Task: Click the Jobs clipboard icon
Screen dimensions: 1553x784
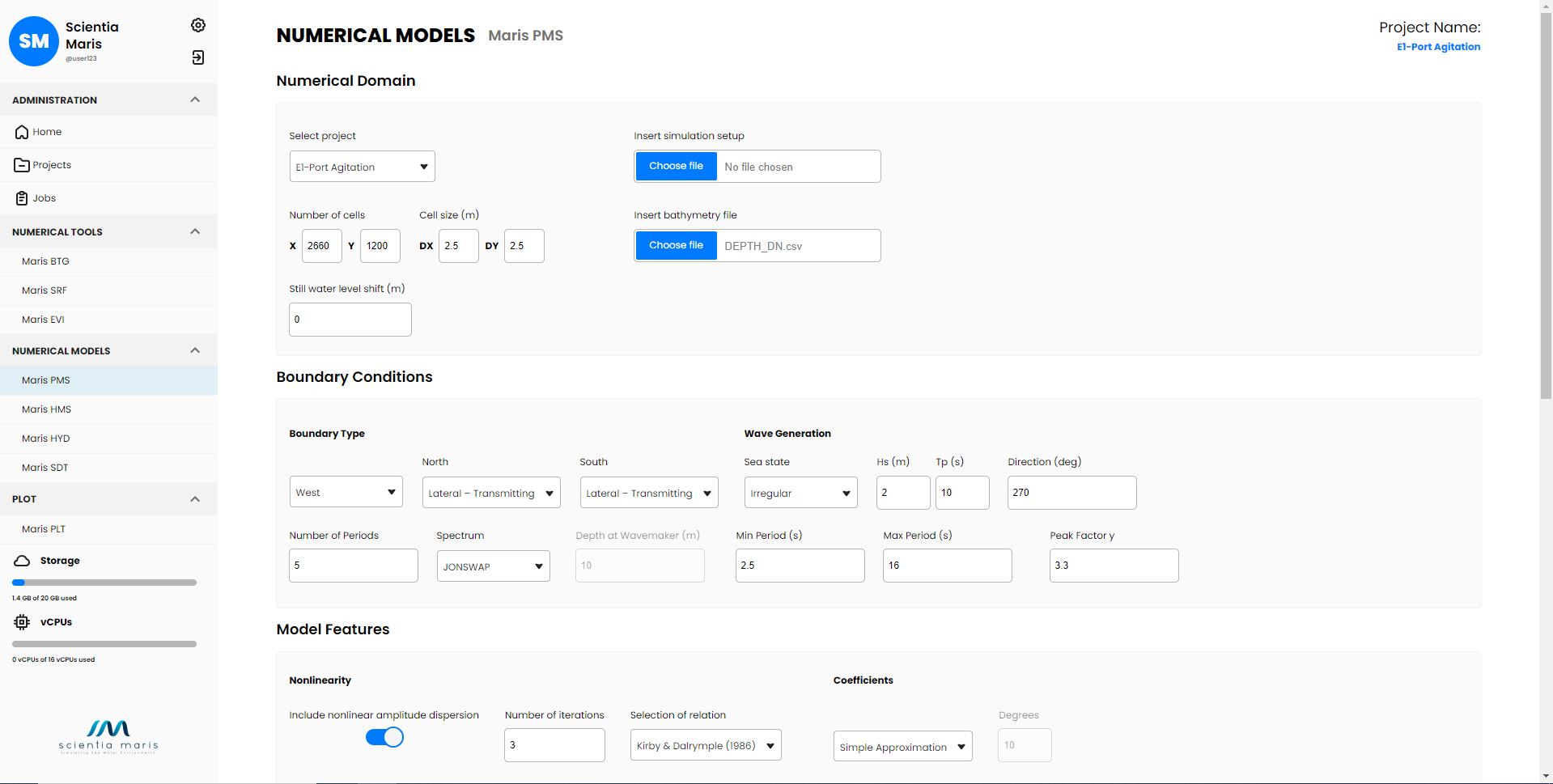Action: click(x=22, y=198)
